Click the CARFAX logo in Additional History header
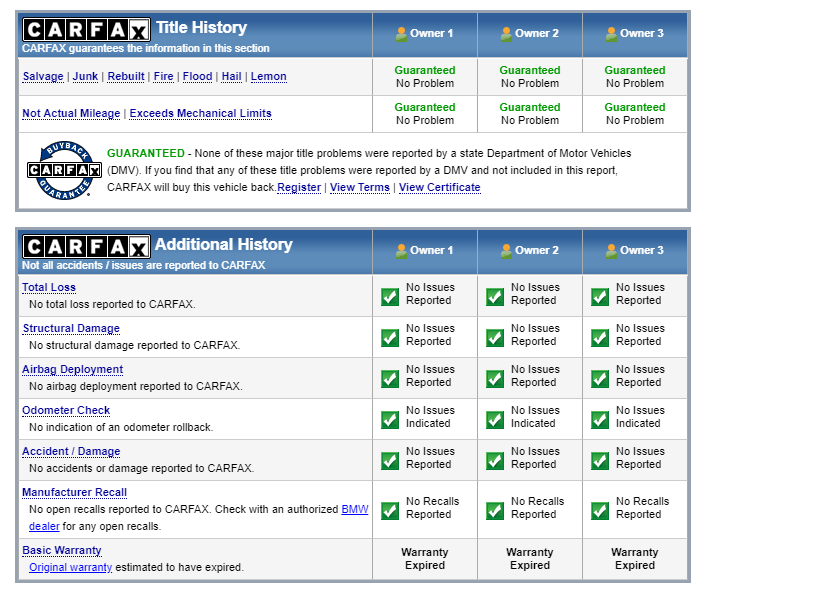 tap(86, 247)
